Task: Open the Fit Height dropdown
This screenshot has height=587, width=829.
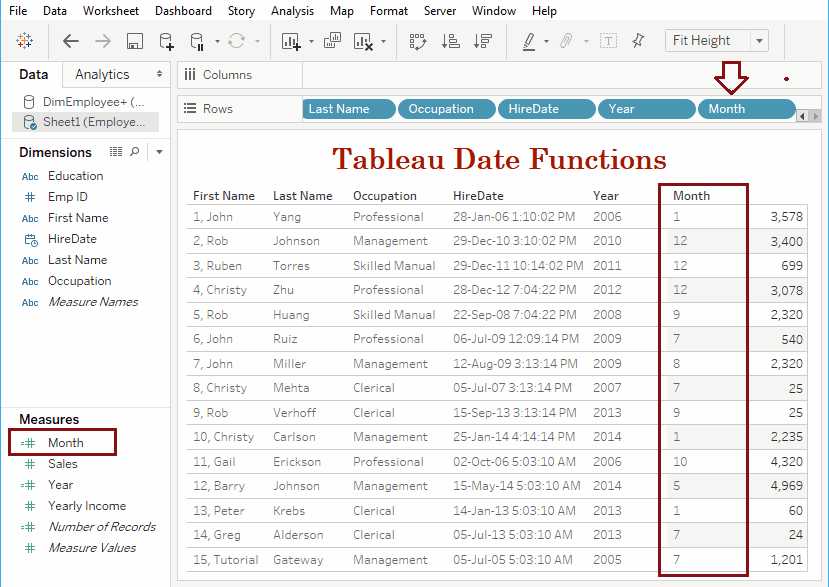Action: (759, 40)
